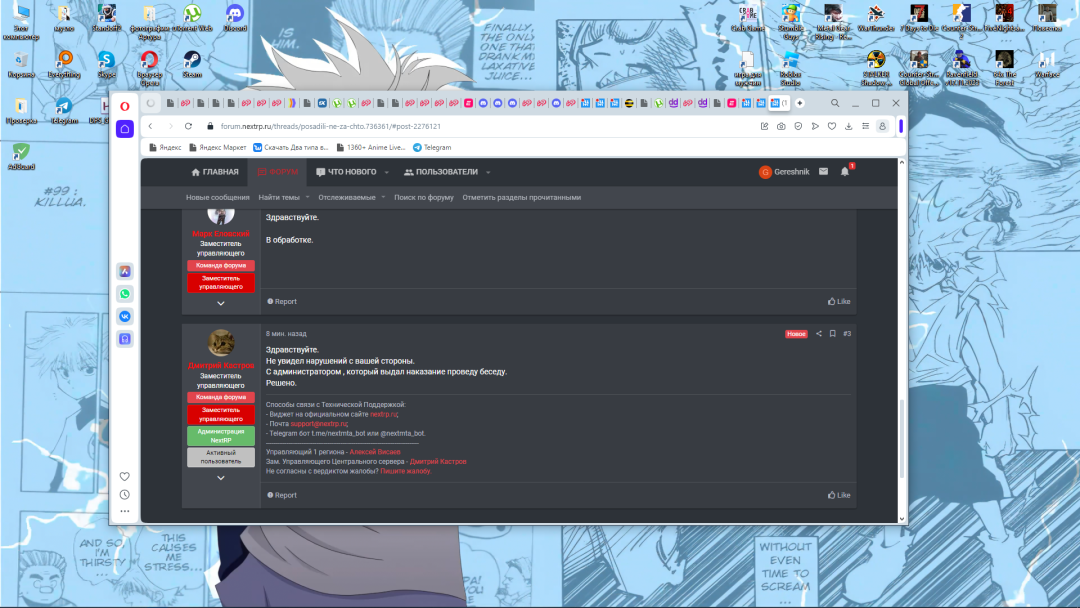Viewport: 1080px width, 608px height.
Task: Expand Марк Еловский user info chevron
Action: (x=220, y=303)
